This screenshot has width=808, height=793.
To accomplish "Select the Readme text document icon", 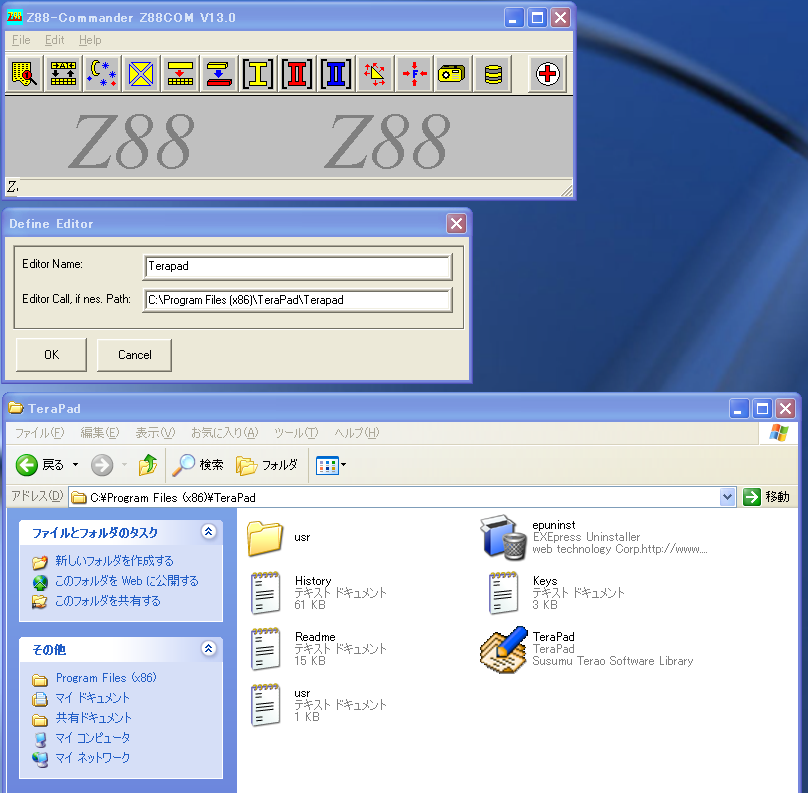I will pos(265,649).
